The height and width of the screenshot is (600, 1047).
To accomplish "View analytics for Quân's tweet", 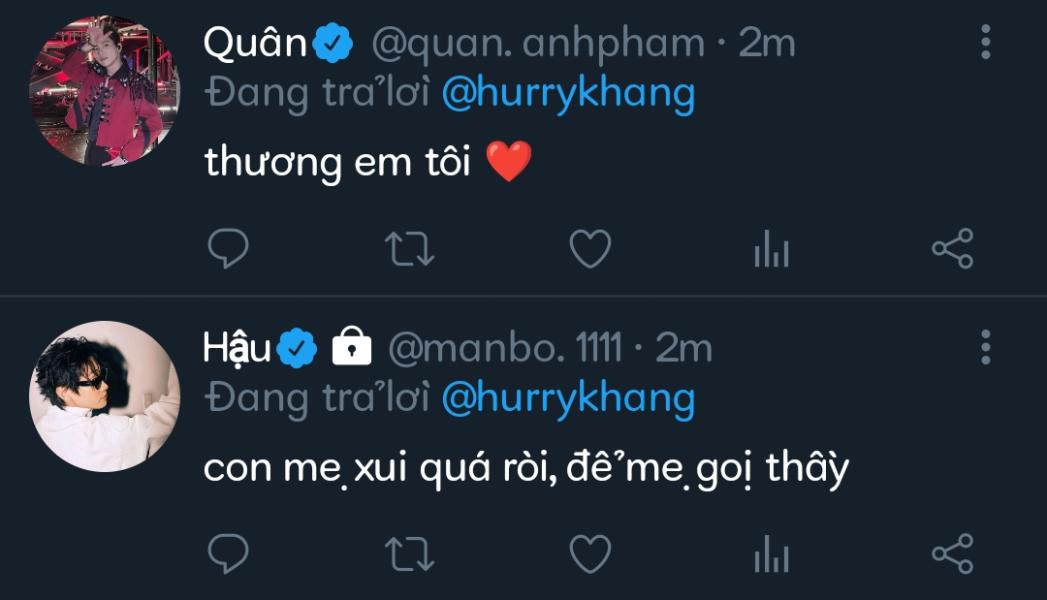I will pos(771,248).
